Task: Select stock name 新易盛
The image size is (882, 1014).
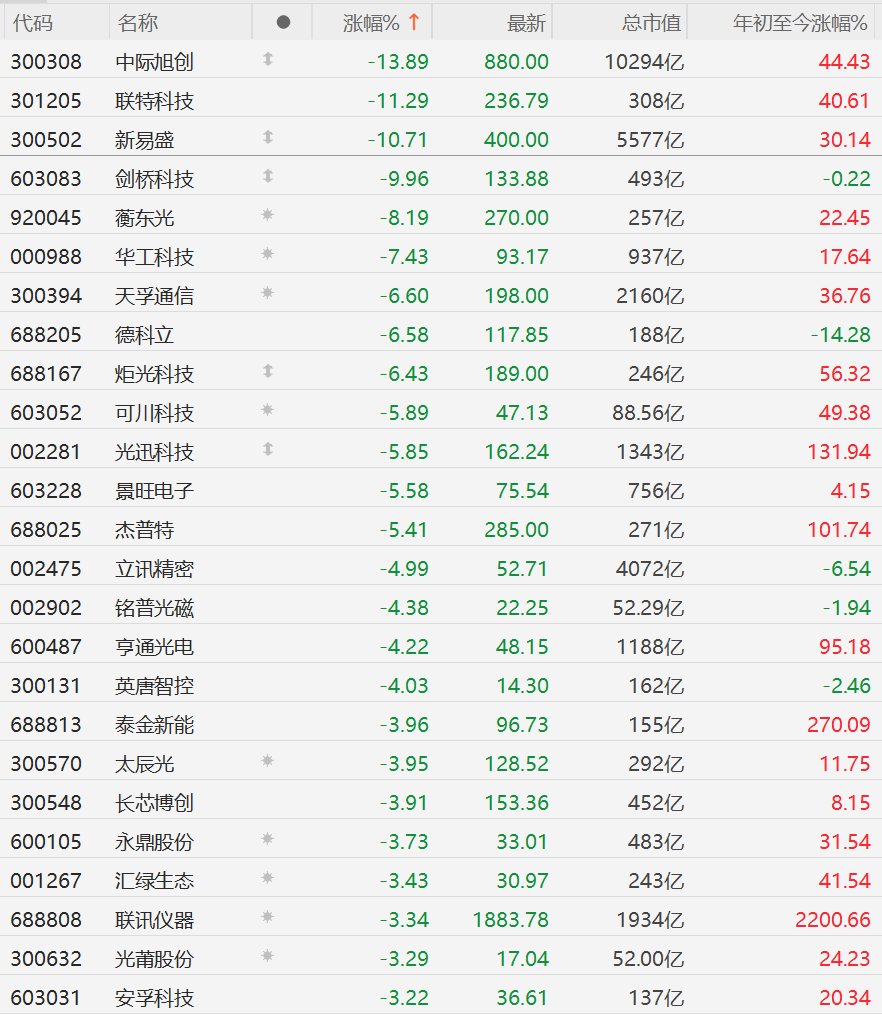Action: (x=145, y=140)
